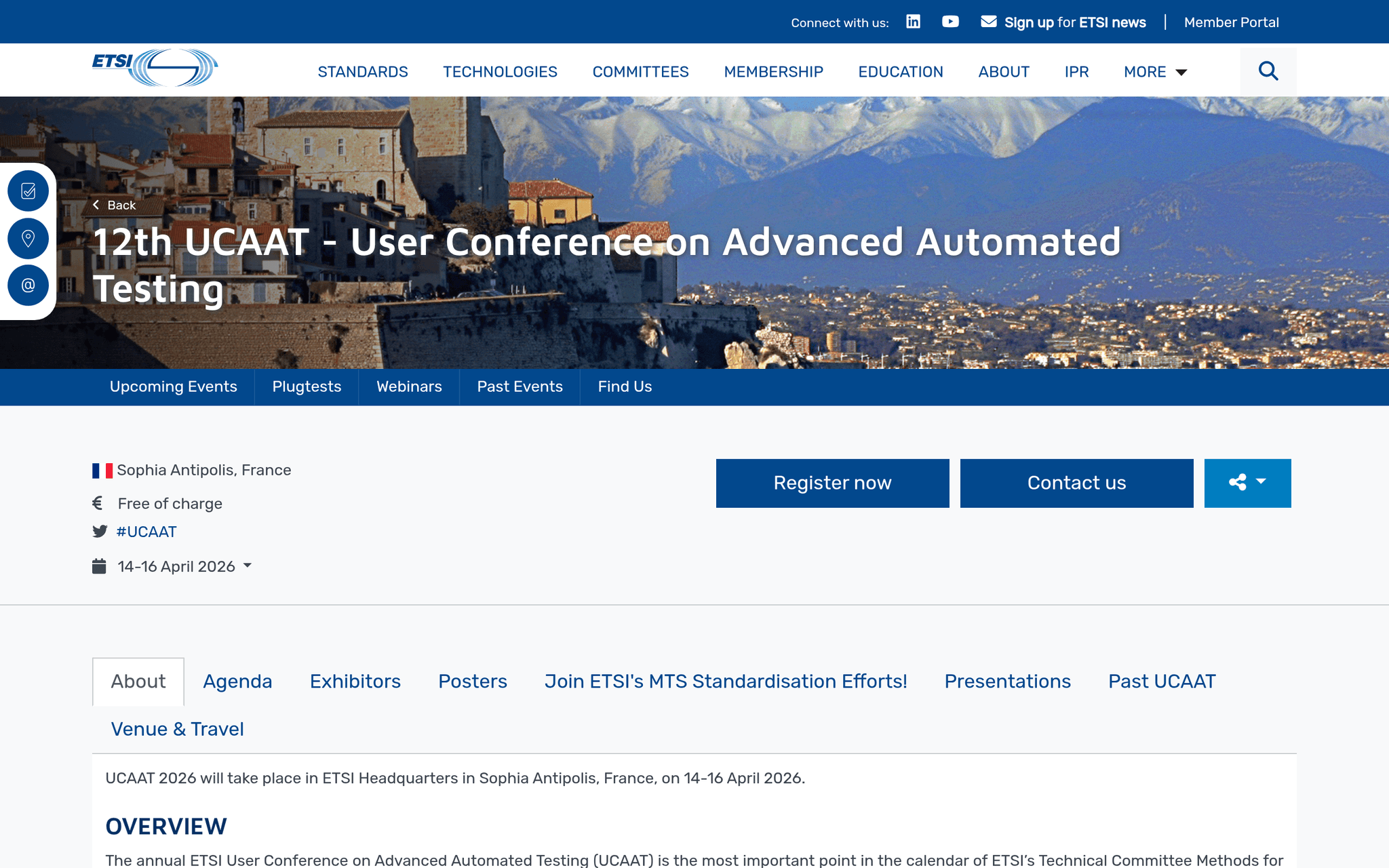
Task: Open Join ETSI's MTS Standardisation Efforts tab
Action: click(726, 682)
